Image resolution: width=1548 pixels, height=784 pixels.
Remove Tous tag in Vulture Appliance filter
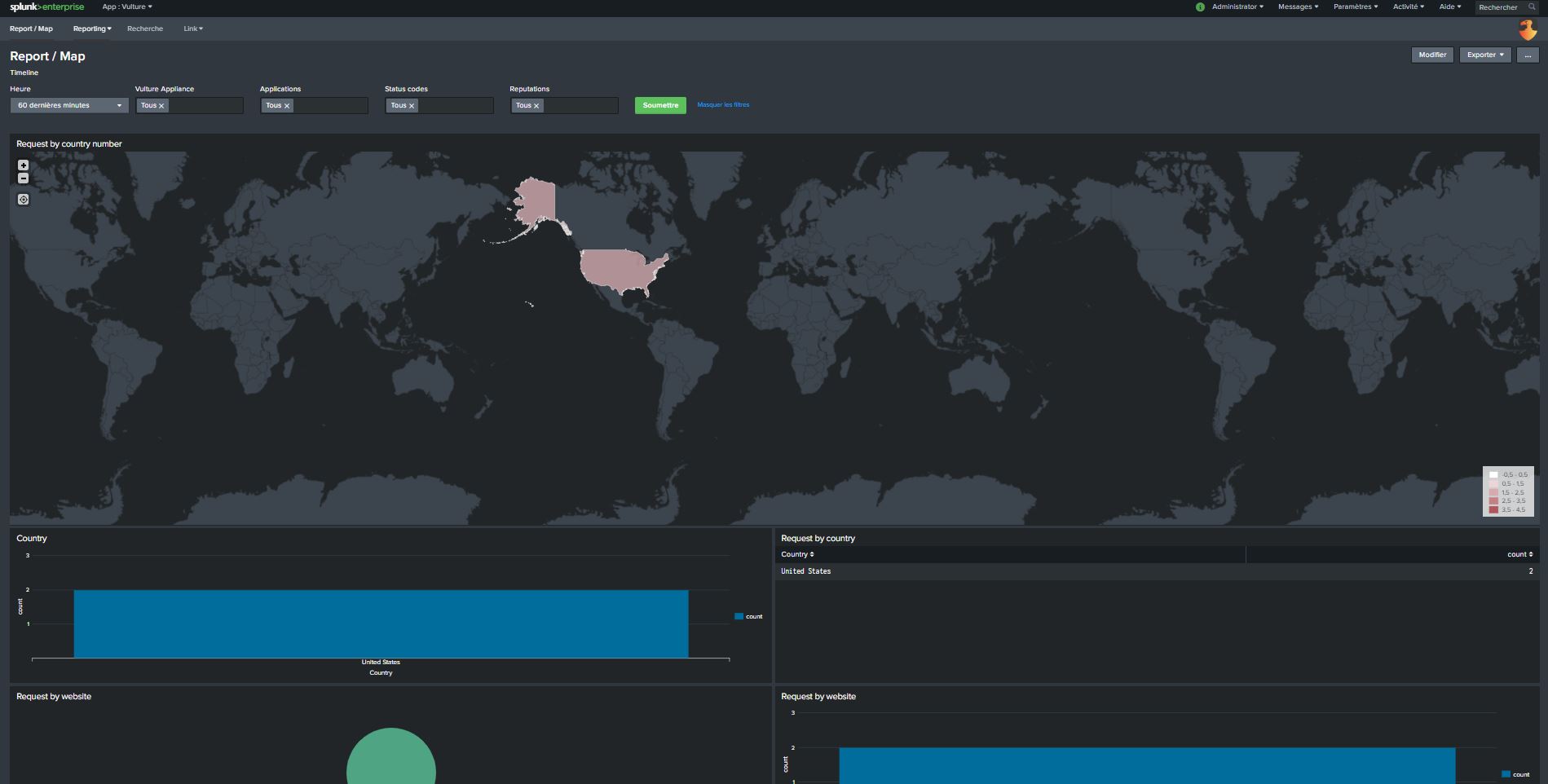pos(161,106)
